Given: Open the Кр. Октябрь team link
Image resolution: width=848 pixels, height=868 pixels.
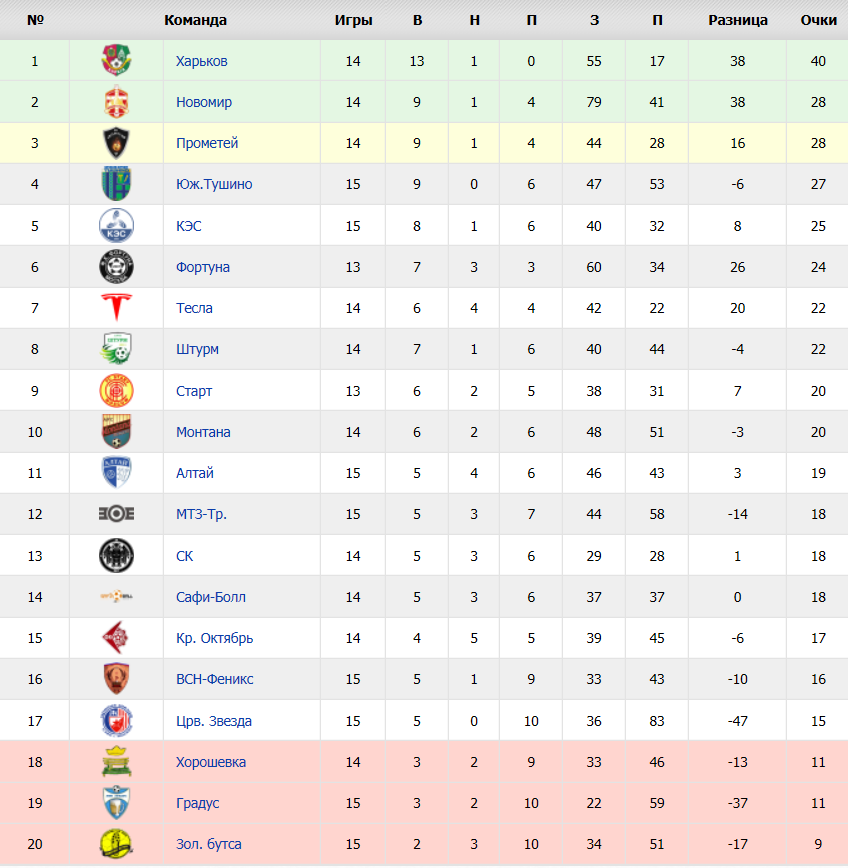Looking at the screenshot, I should click(x=215, y=638).
